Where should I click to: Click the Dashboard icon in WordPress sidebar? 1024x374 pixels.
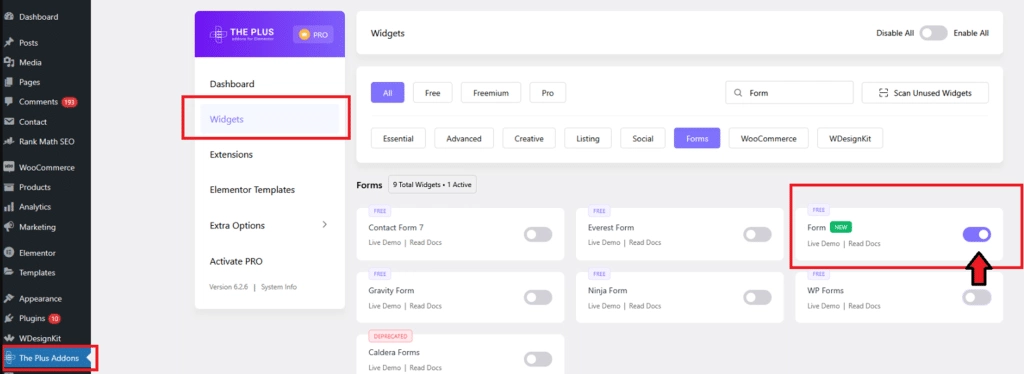pos(9,17)
